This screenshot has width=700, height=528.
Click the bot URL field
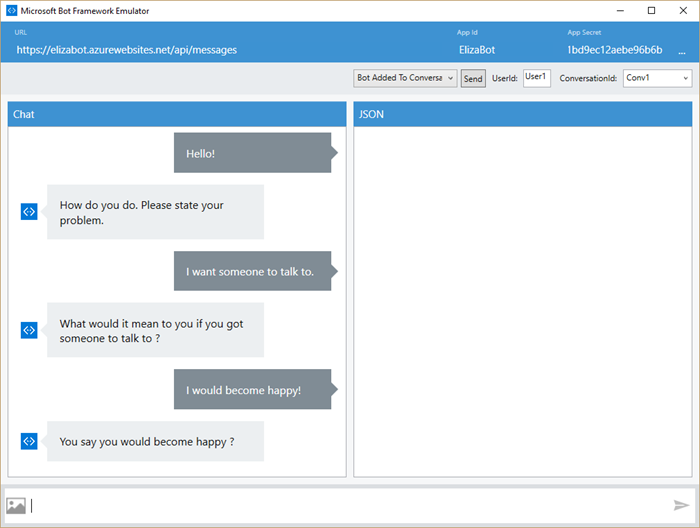(x=127, y=50)
